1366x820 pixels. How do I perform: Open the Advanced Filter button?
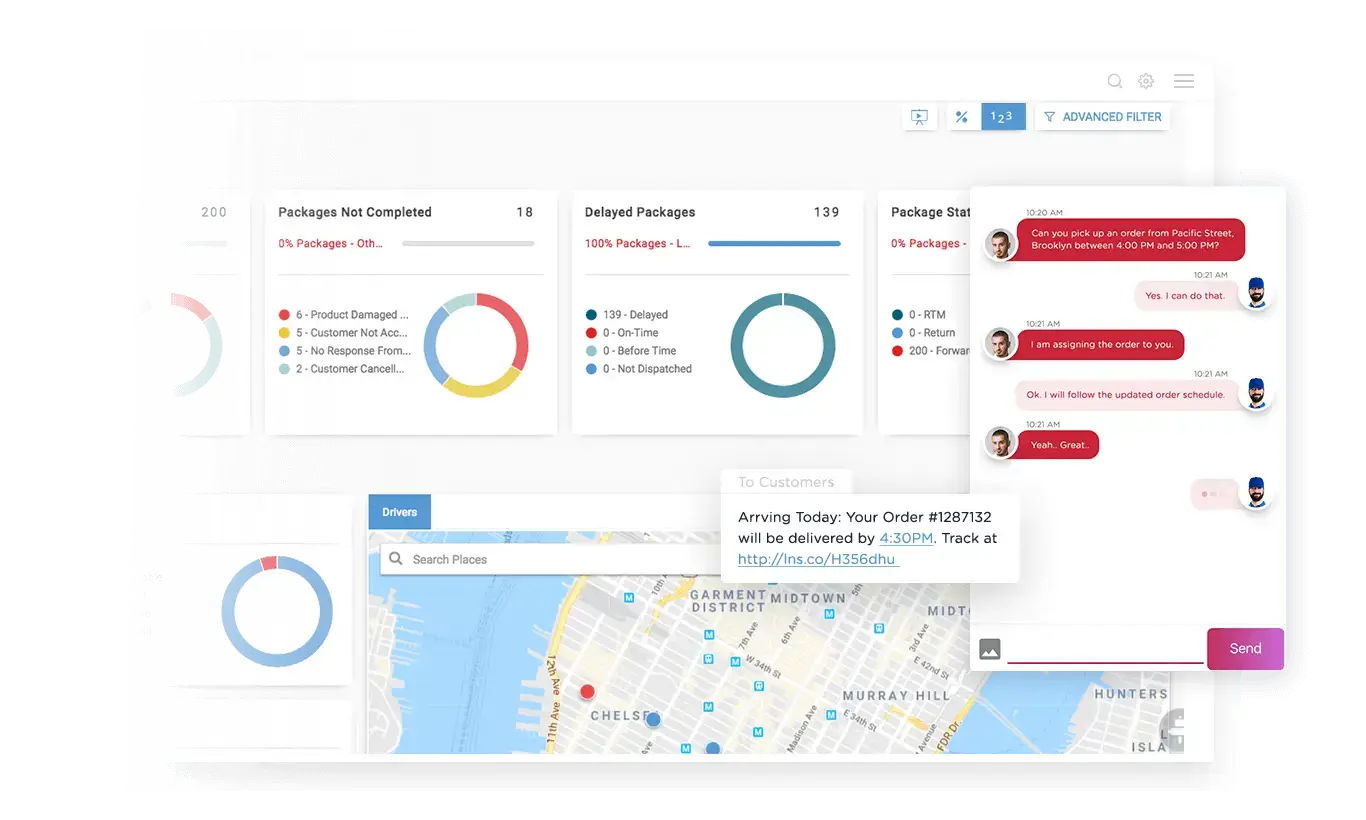[1103, 117]
